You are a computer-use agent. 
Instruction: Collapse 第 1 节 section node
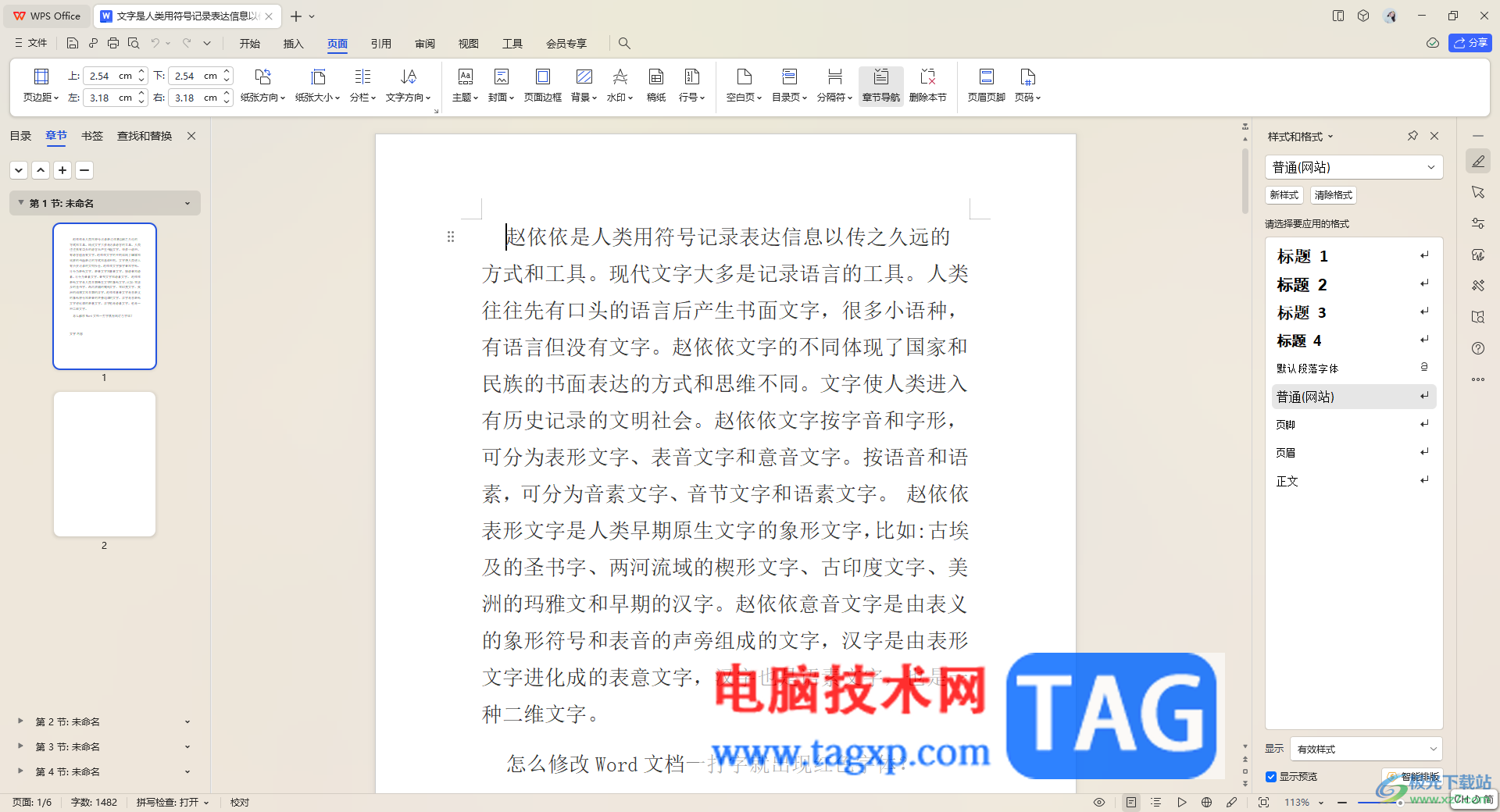[21, 203]
